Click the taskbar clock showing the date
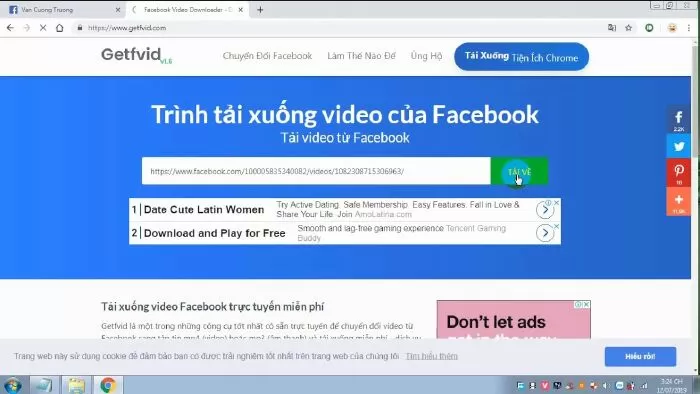 tap(671, 386)
